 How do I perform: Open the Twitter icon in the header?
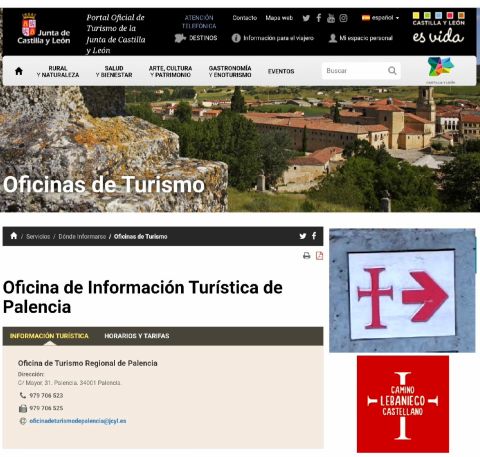point(306,18)
